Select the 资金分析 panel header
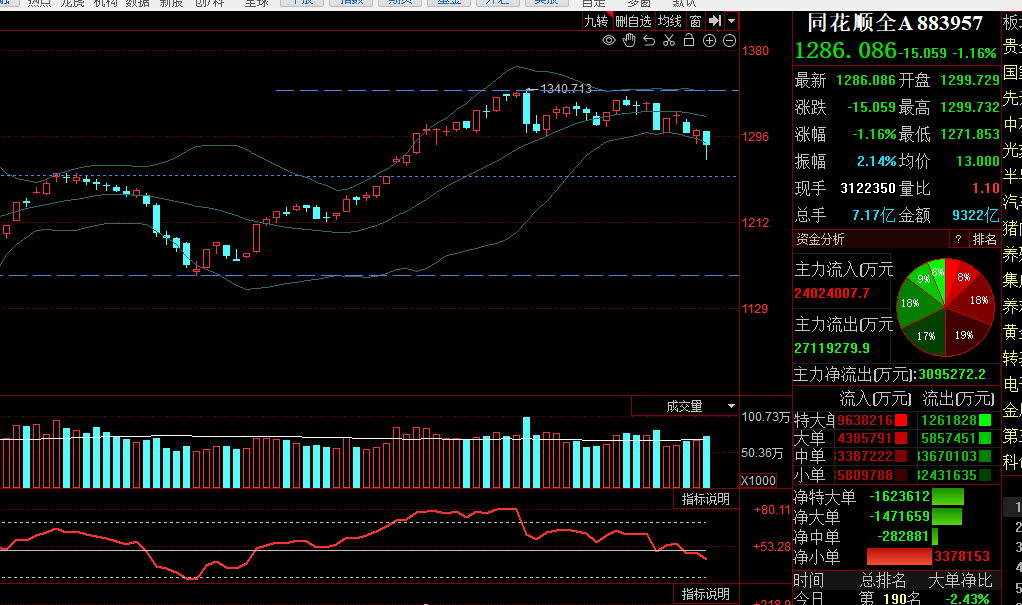The height and width of the screenshot is (605, 1022). [820, 239]
